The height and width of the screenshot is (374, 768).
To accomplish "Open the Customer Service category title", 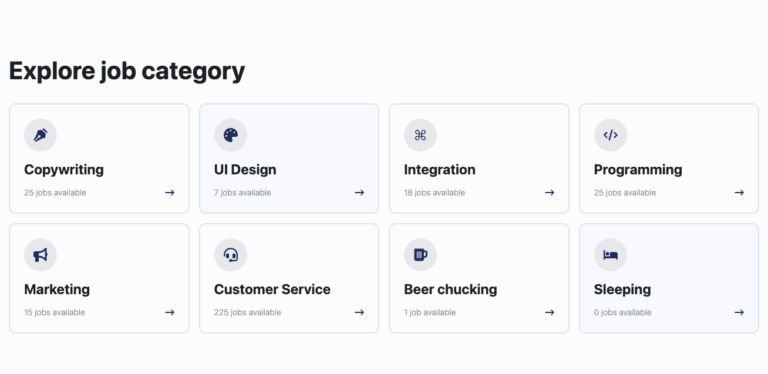I will pyautogui.click(x=272, y=289).
